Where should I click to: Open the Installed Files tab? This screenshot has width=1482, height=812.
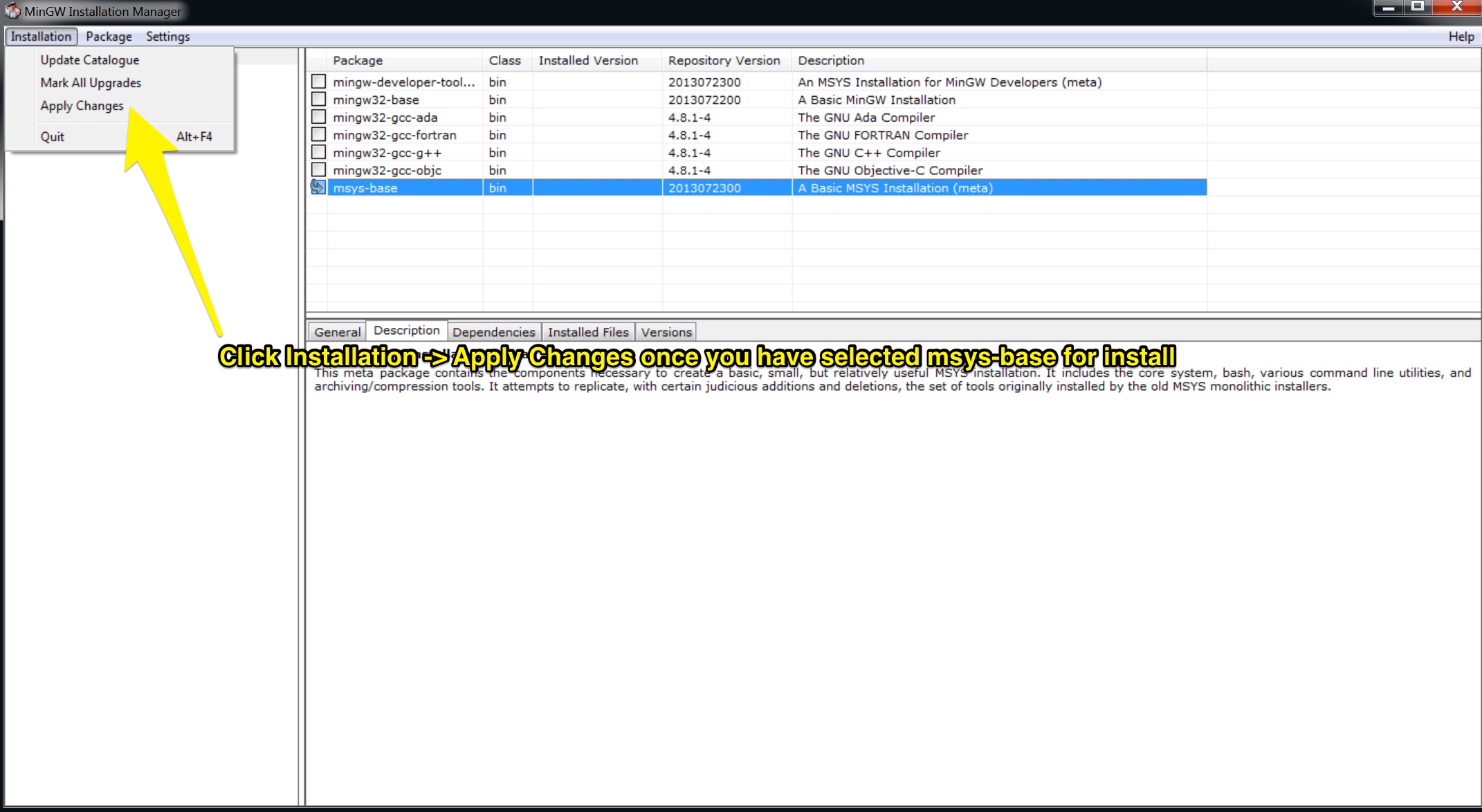(588, 332)
